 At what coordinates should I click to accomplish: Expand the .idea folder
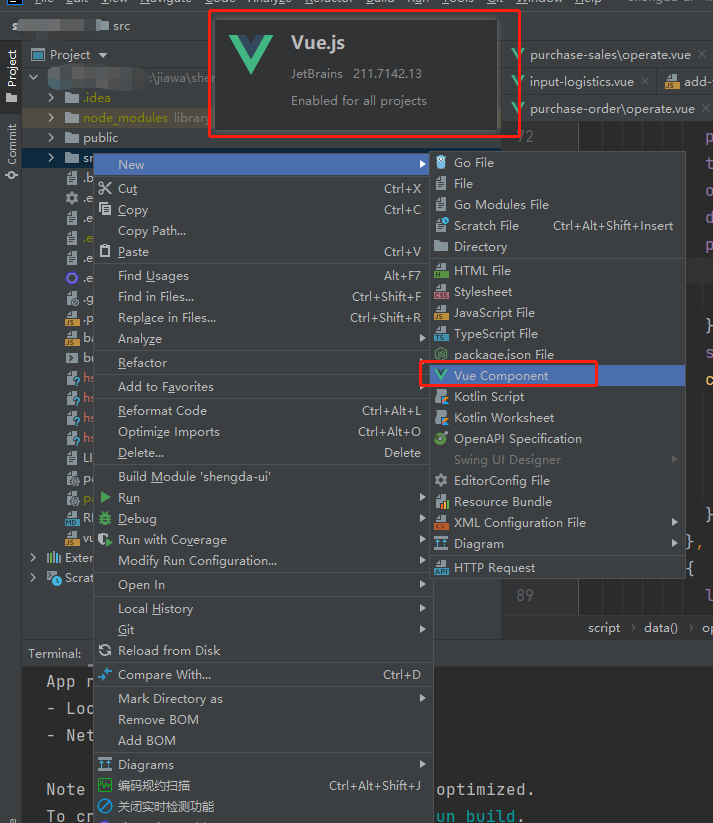pyautogui.click(x=51, y=98)
